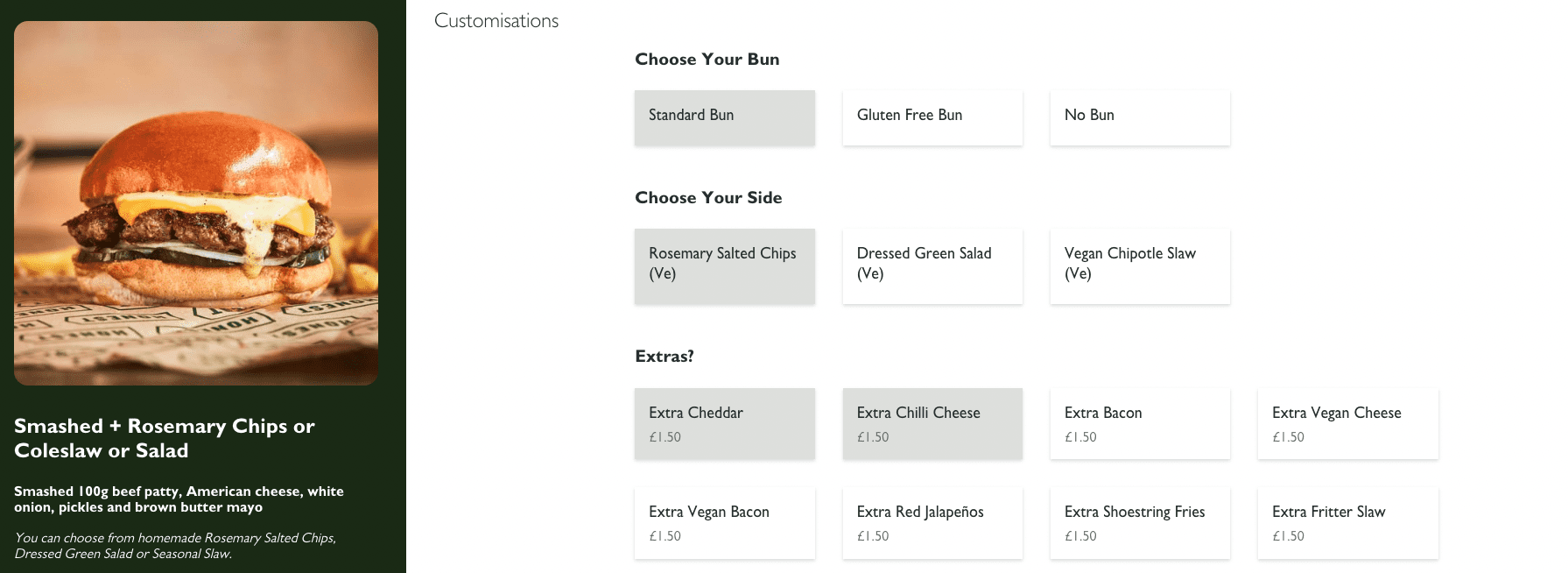Viewport: 1568px width, 573px height.
Task: Click the burger photo
Action: coord(195,202)
